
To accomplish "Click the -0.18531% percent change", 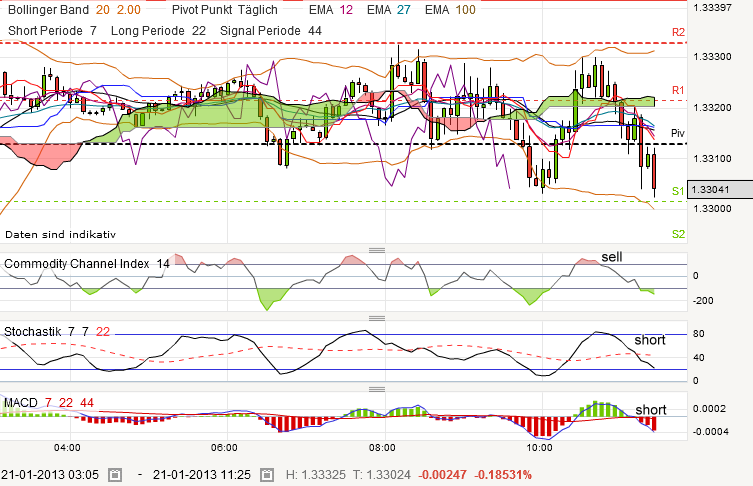I will point(503,475).
